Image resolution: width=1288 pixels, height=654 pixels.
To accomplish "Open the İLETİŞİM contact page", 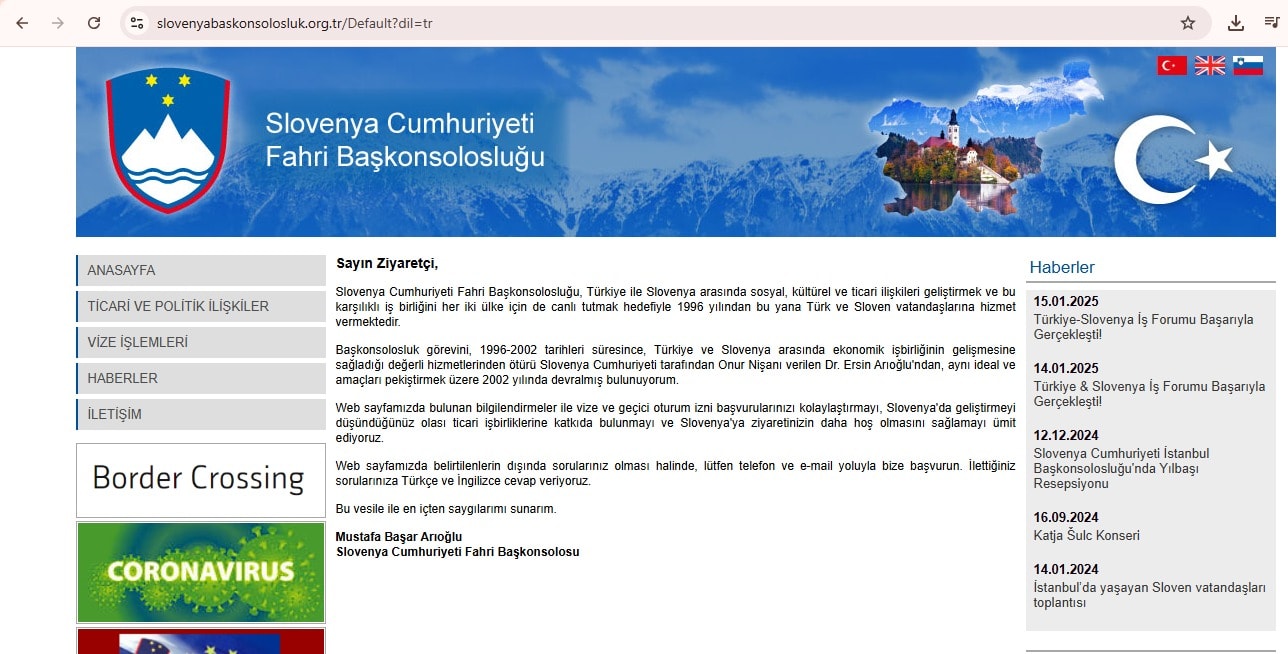I will [201, 414].
